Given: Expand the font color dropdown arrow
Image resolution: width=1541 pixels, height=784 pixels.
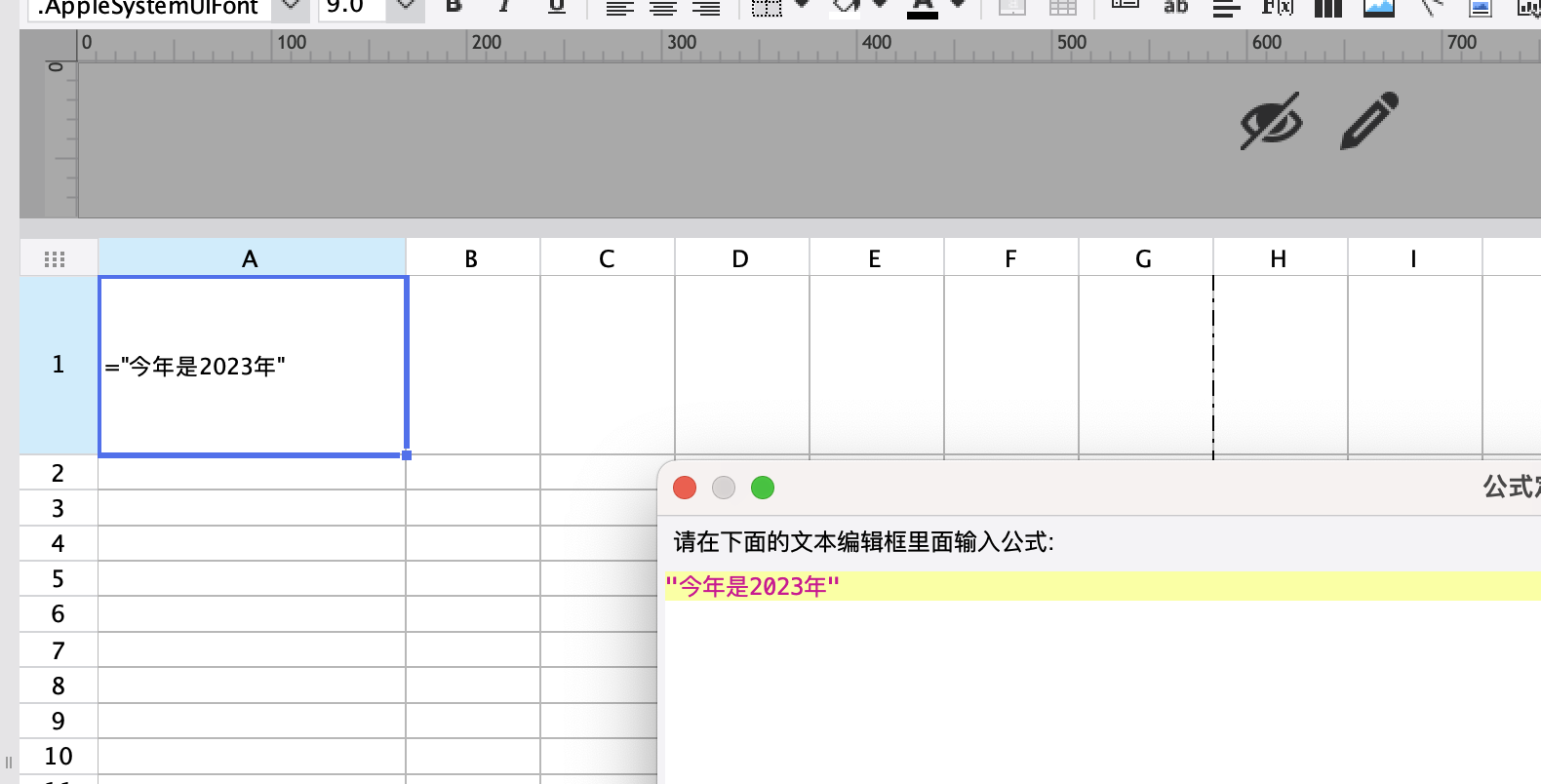Looking at the screenshot, I should [958, 4].
